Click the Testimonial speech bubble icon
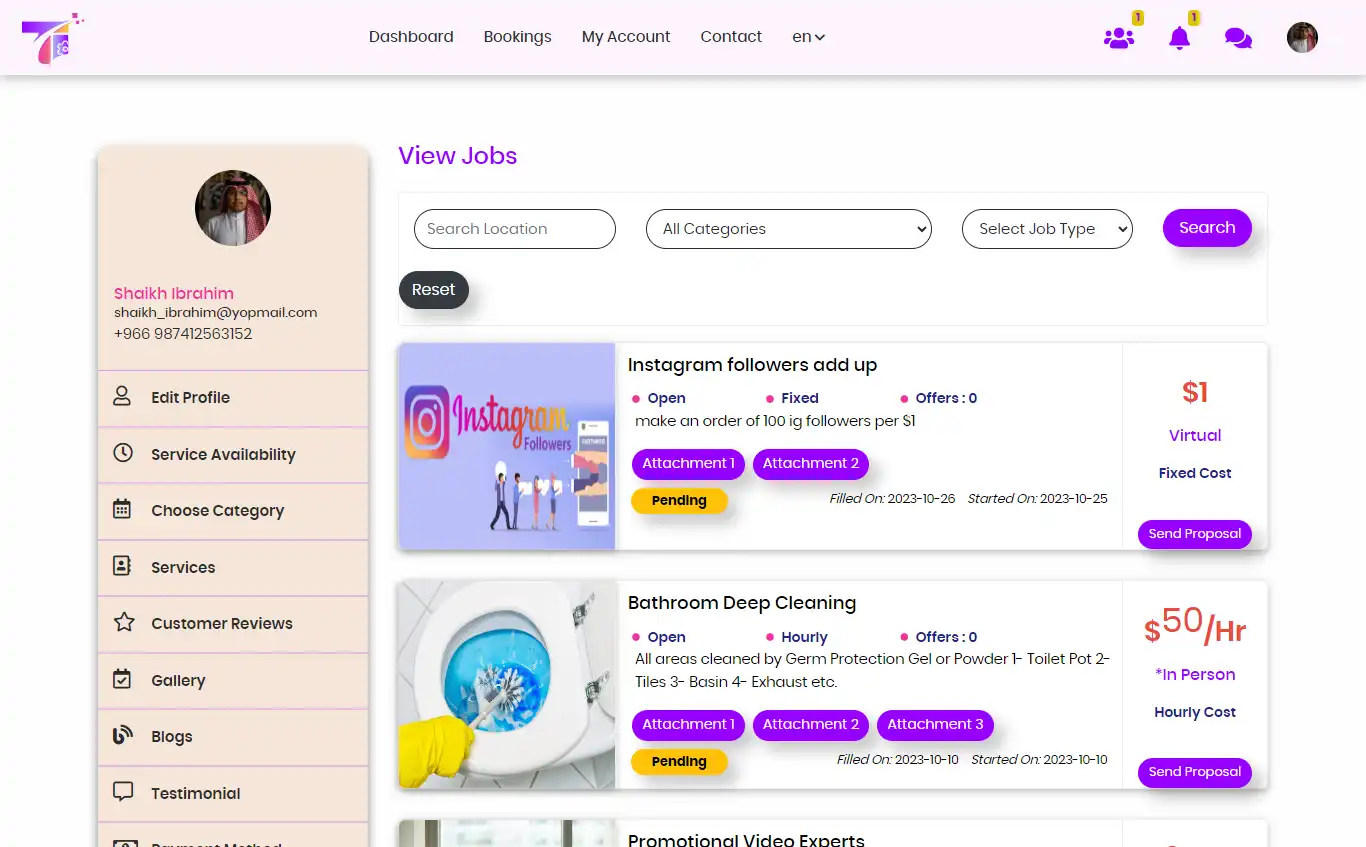This screenshot has width=1366, height=847. tap(122, 793)
